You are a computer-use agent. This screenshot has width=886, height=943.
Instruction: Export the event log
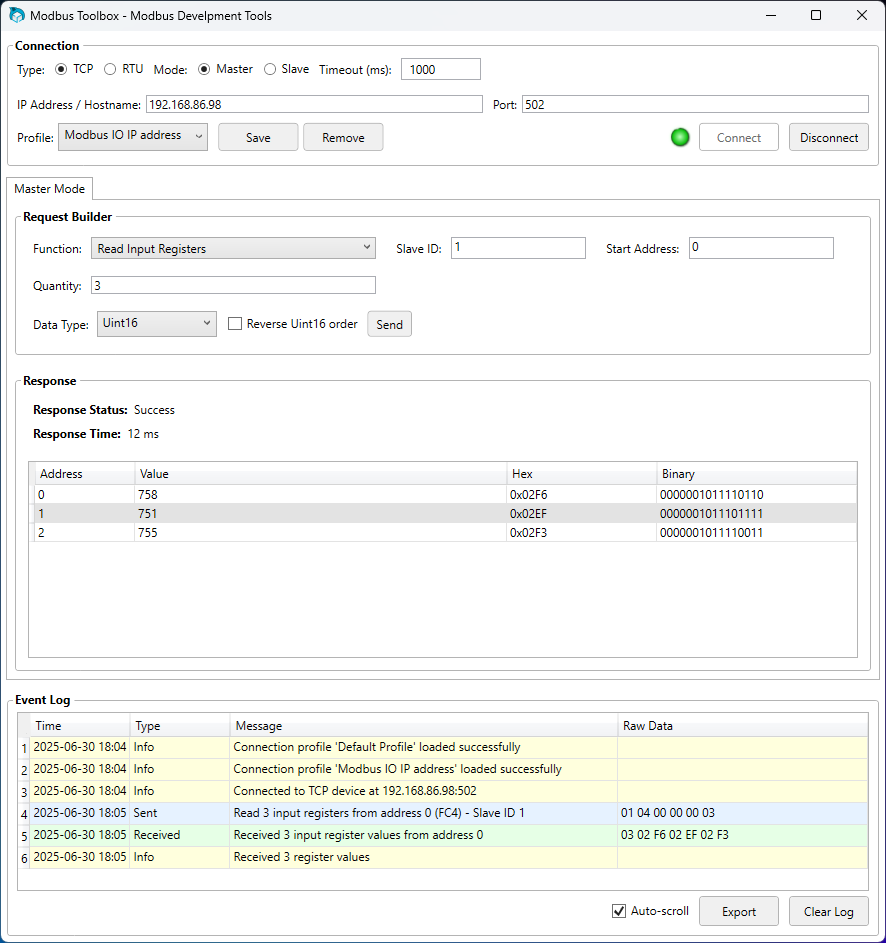(x=738, y=911)
